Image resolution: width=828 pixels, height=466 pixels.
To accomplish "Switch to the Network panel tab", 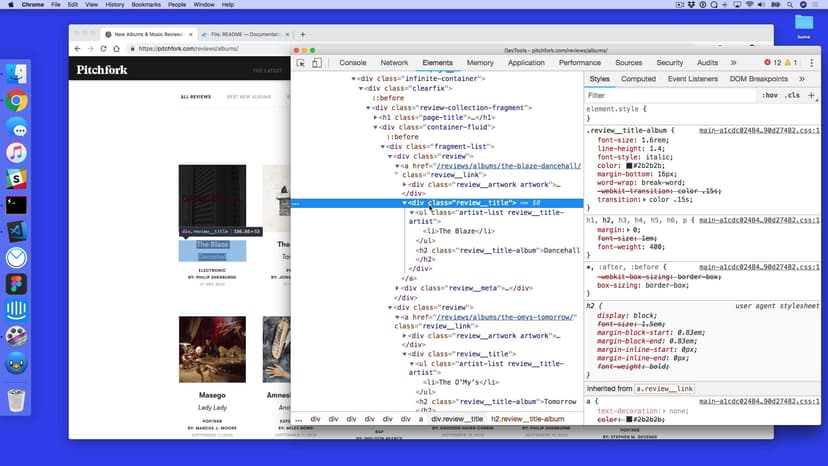I will [x=394, y=63].
